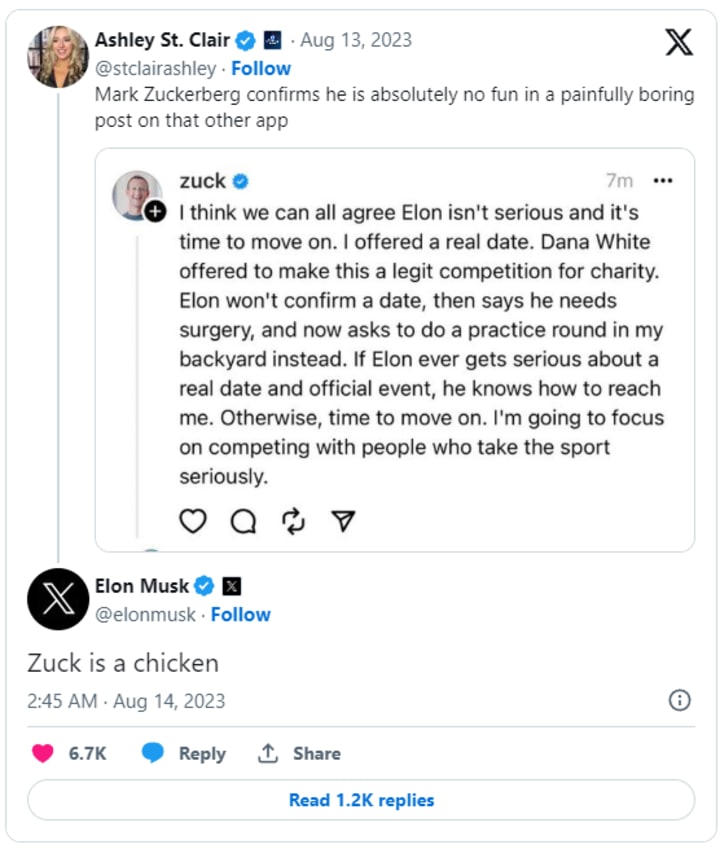Screen dimensions: 720x849
Task: Click the paper plane share icon
Action: 343,521
